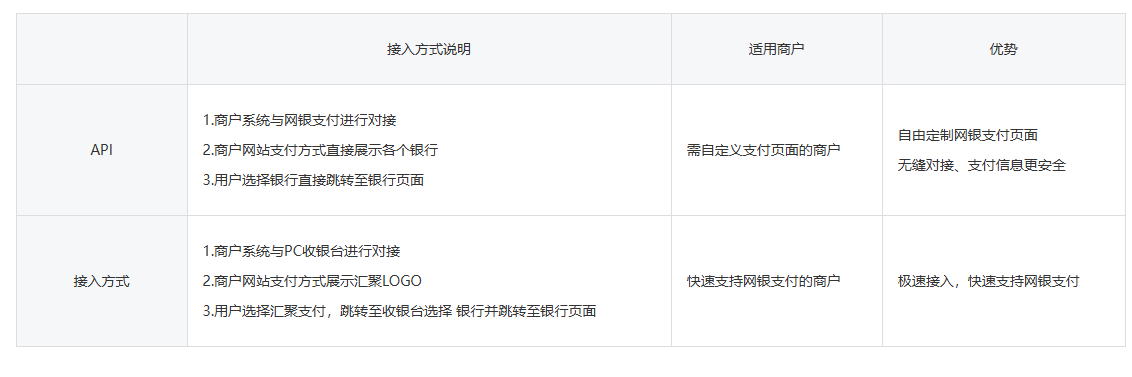Click the 适用商户 column header
The image size is (1132, 377).
pos(776,49)
